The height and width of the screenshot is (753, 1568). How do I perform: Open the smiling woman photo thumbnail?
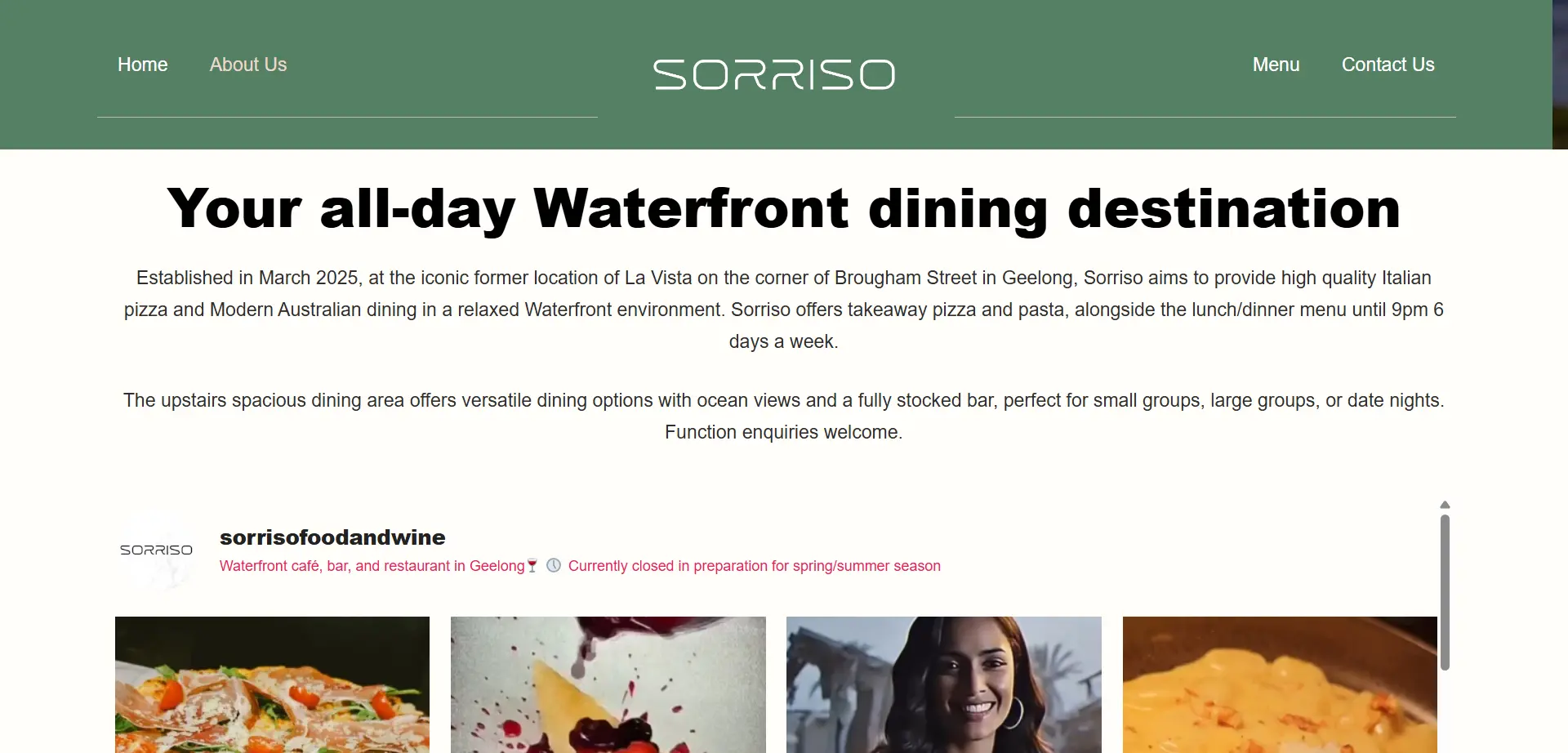tap(944, 684)
